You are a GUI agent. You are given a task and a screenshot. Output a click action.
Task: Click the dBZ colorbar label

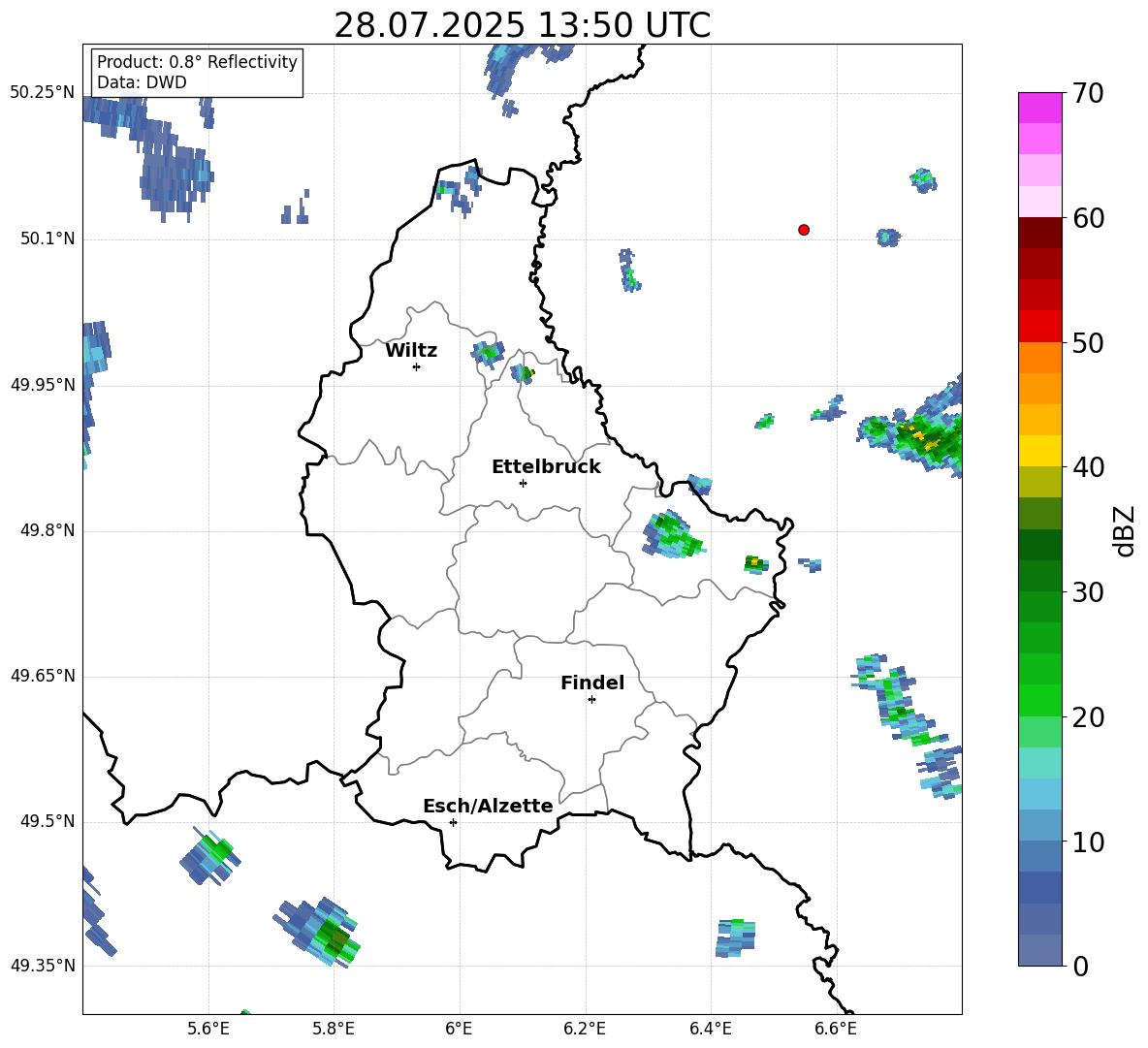(x=1124, y=530)
